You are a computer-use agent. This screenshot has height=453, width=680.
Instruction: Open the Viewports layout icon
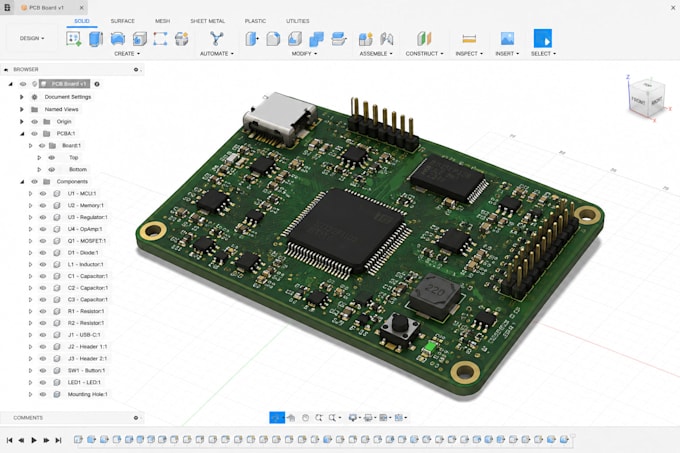click(x=399, y=417)
